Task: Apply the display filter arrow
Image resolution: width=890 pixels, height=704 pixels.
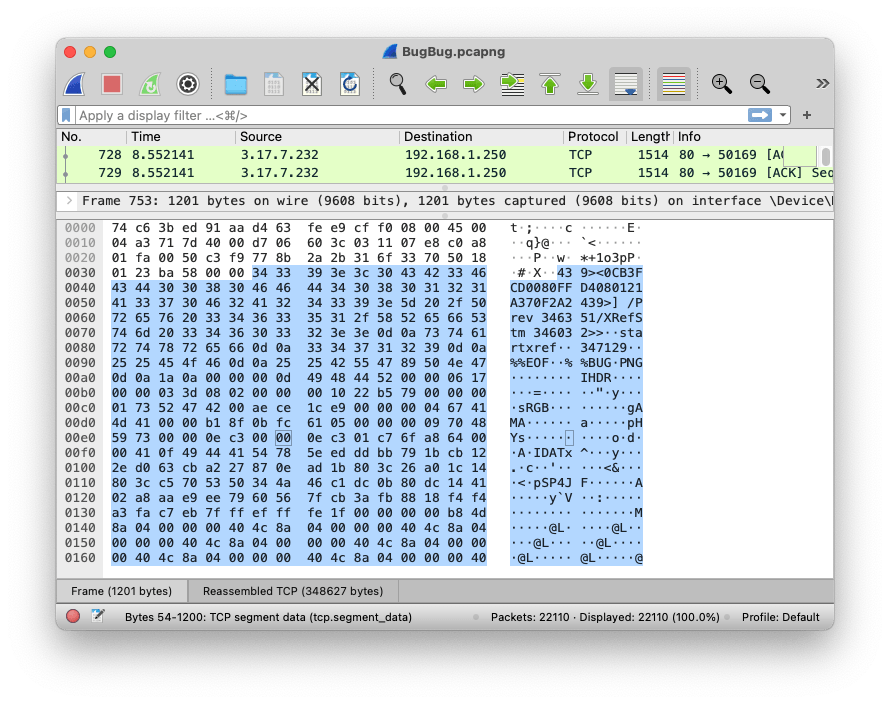Action: pyautogui.click(x=760, y=115)
